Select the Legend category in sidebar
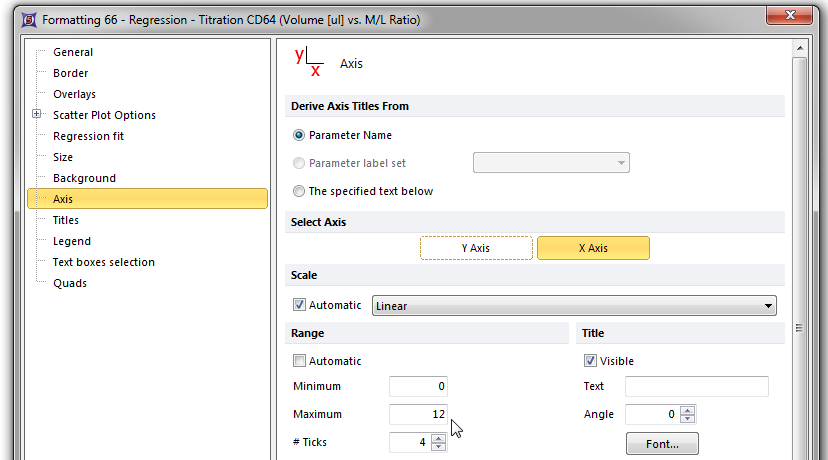The image size is (828, 460). click(x=72, y=241)
